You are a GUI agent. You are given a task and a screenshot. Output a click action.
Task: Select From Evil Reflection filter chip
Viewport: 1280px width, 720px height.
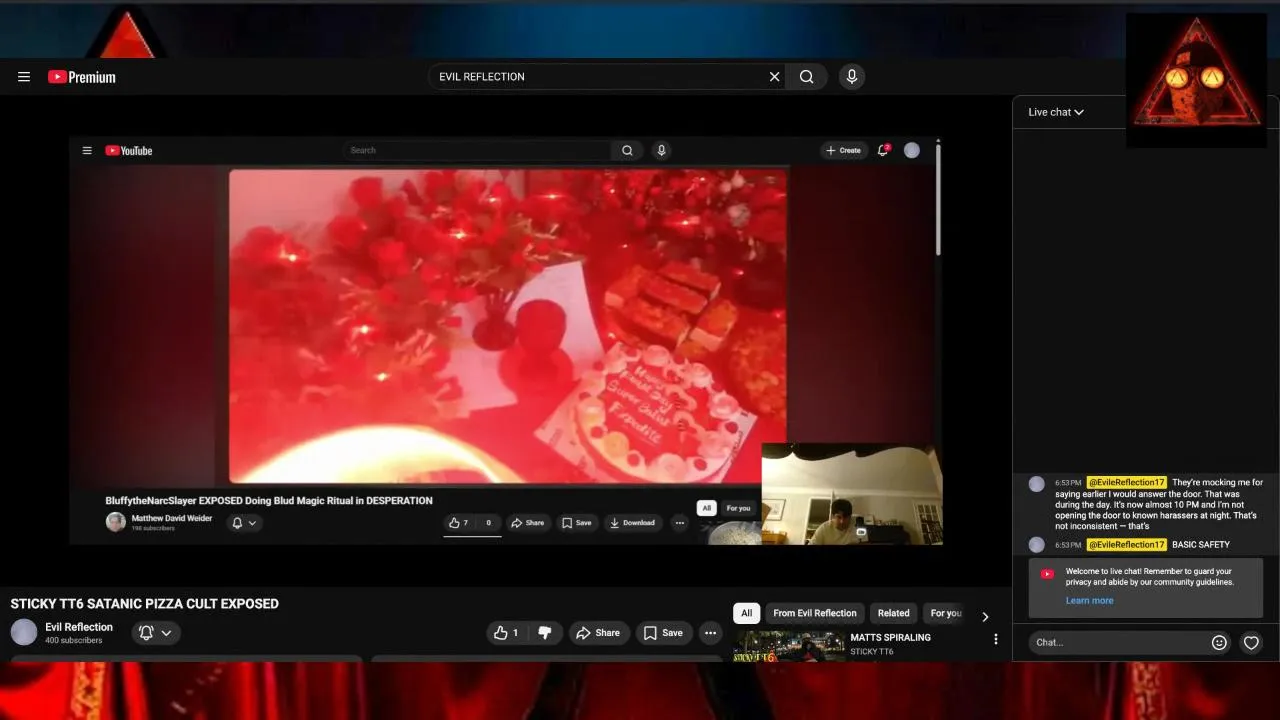pos(815,613)
